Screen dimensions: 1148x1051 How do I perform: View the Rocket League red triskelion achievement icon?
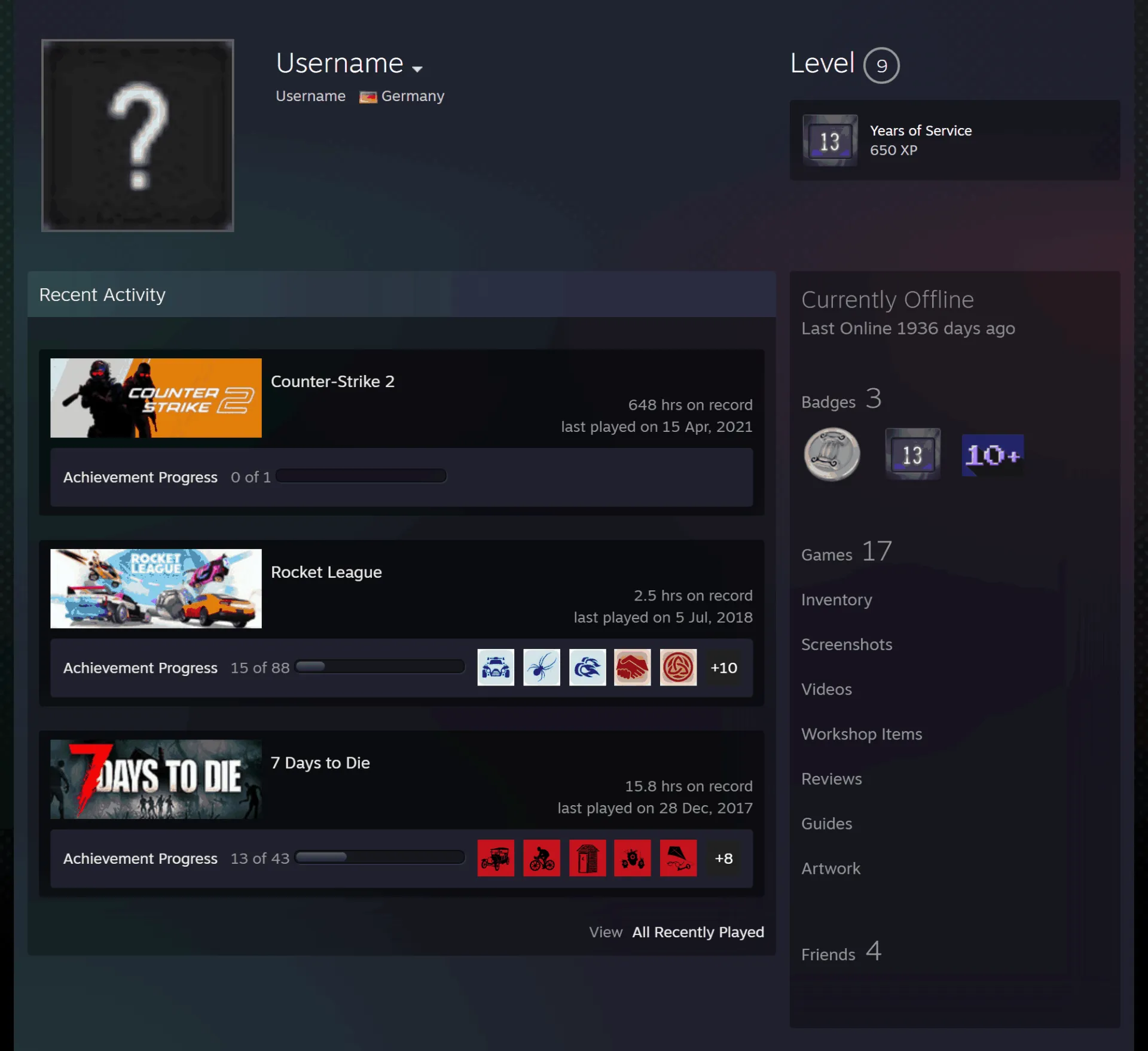[678, 667]
